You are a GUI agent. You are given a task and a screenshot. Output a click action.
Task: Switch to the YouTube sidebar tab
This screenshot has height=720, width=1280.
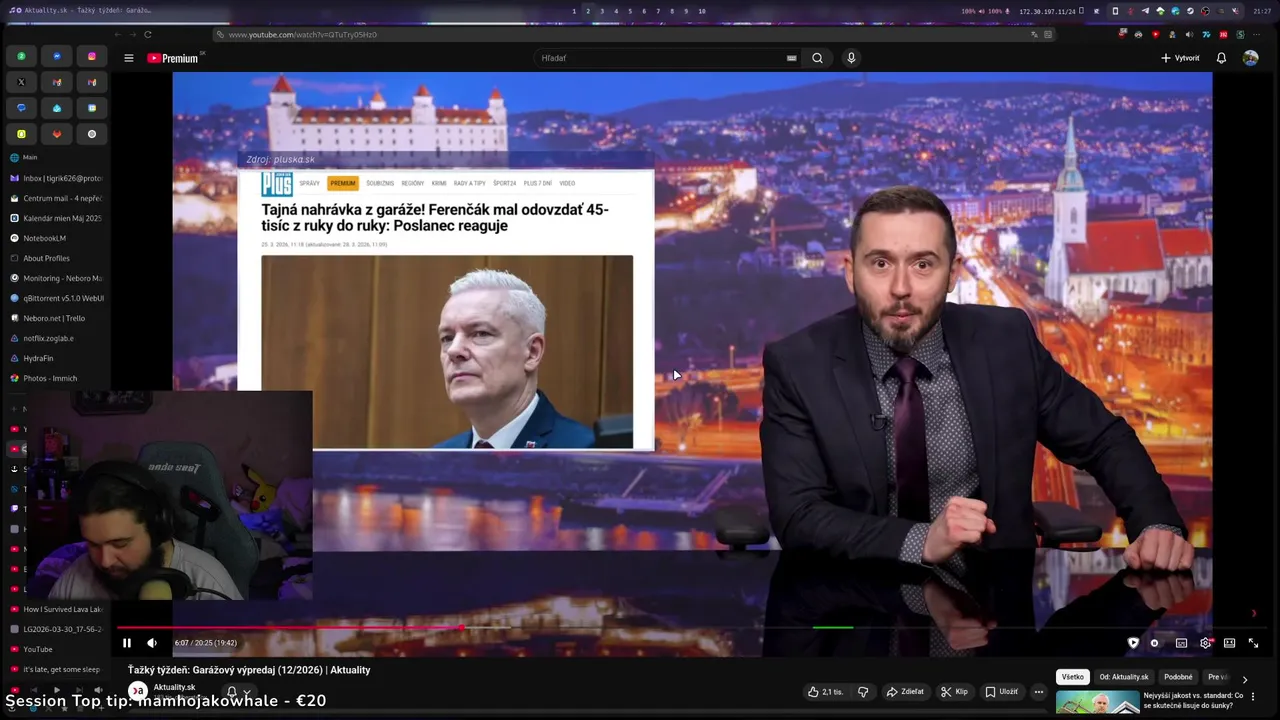tap(57, 649)
